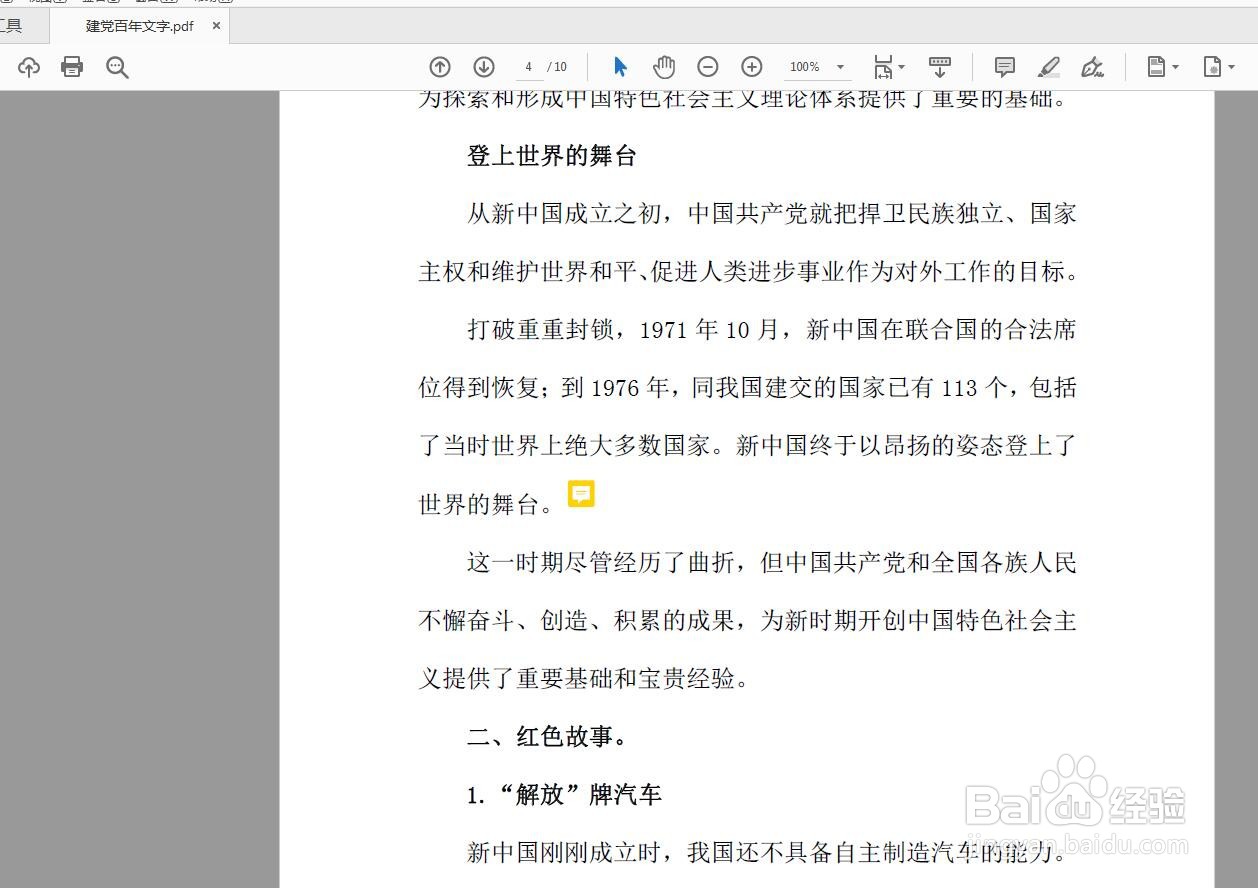
Task: Click the line 义提供了重要基础和宝贵经验
Action: click(584, 680)
